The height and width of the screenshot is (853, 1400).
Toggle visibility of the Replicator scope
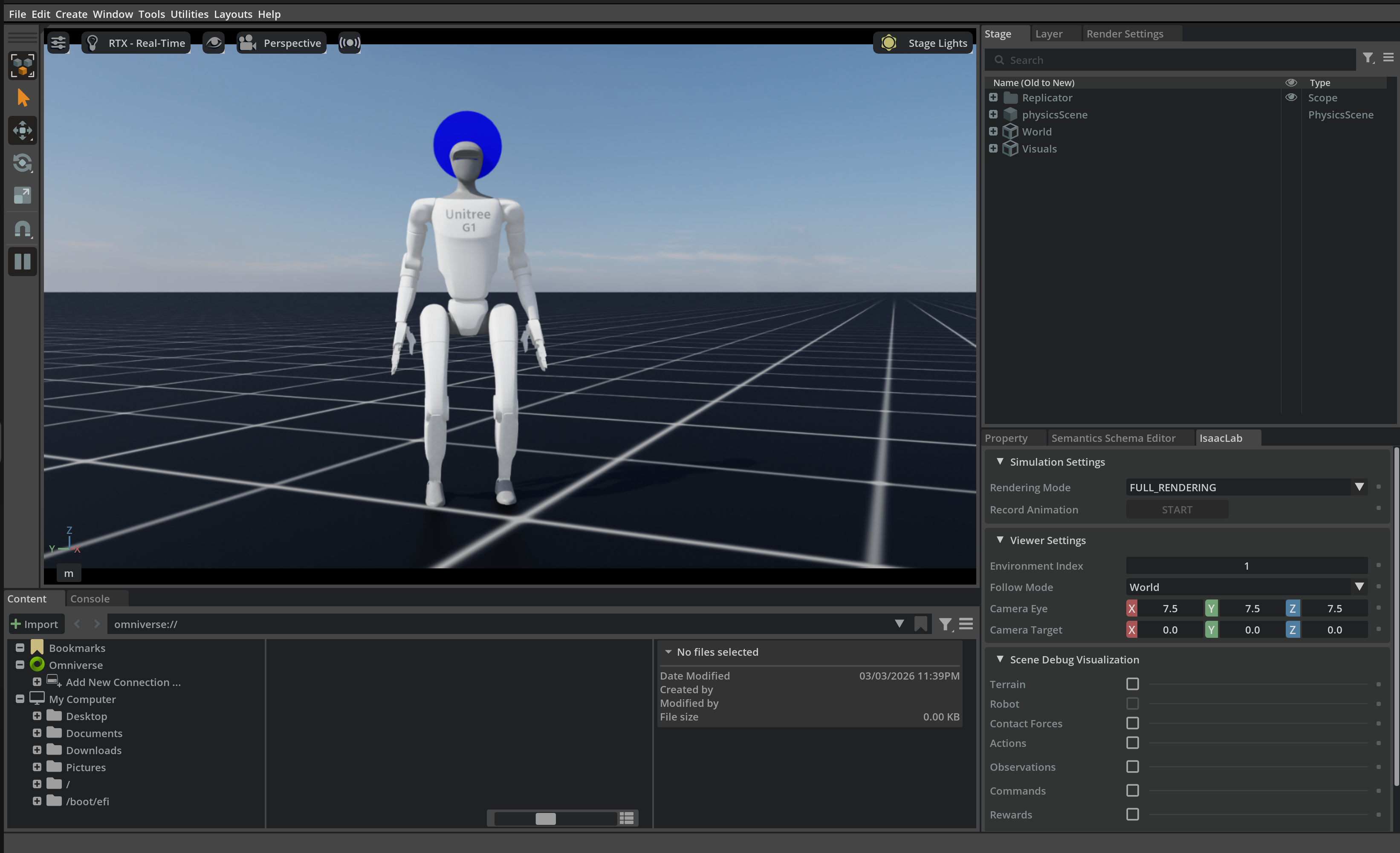(x=1291, y=97)
